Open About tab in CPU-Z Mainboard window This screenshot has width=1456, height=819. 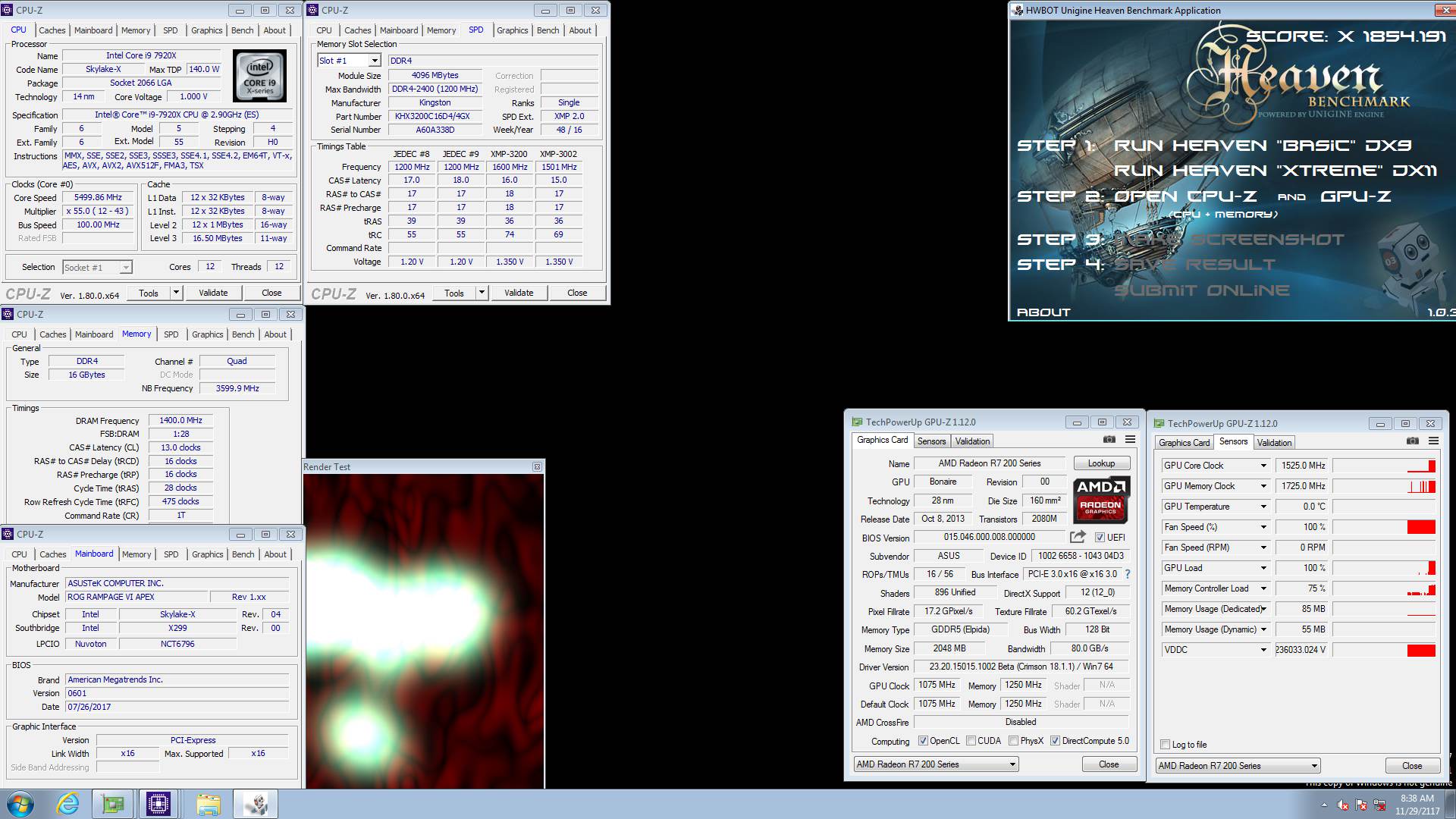(275, 554)
